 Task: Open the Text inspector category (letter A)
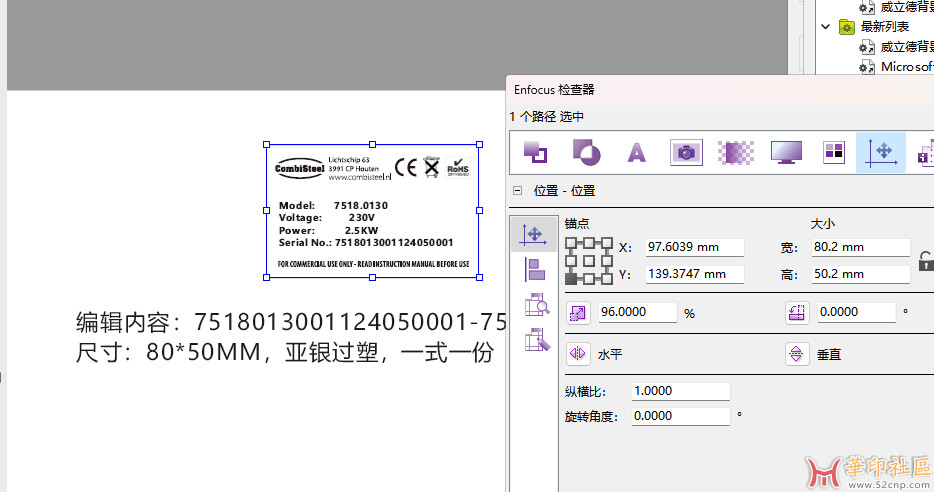(636, 153)
